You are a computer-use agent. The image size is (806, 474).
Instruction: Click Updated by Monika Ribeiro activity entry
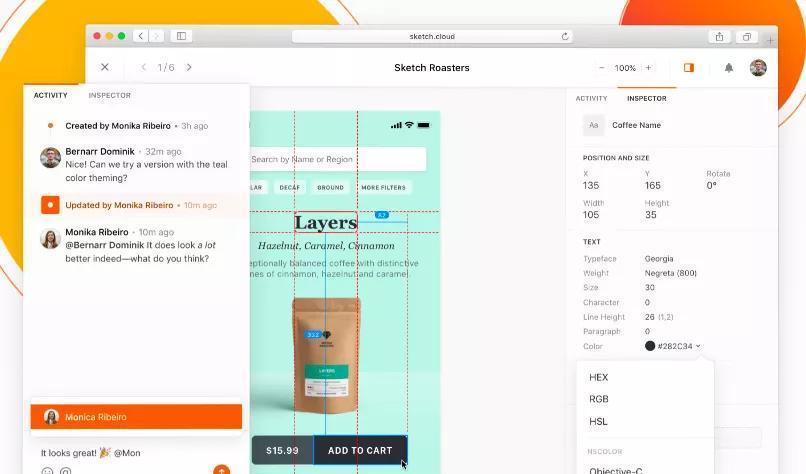click(x=137, y=205)
